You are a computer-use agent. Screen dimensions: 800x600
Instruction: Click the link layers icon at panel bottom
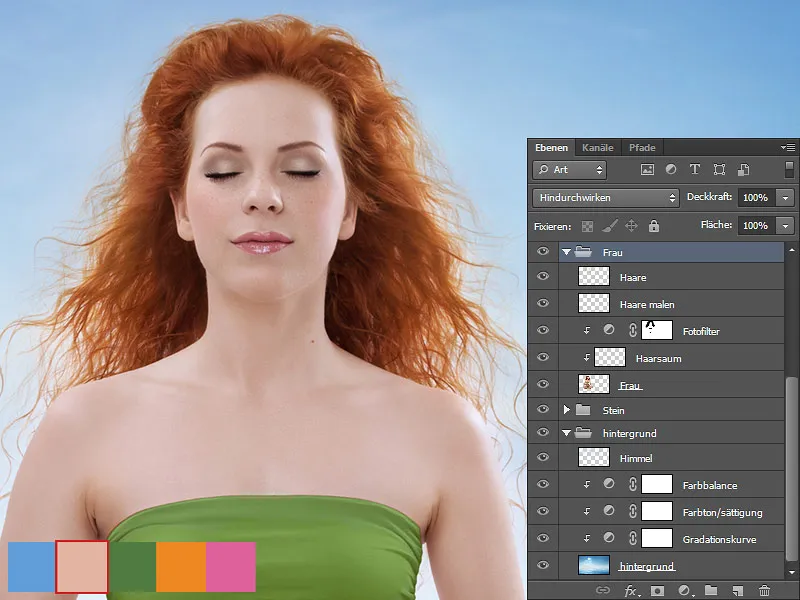603,591
